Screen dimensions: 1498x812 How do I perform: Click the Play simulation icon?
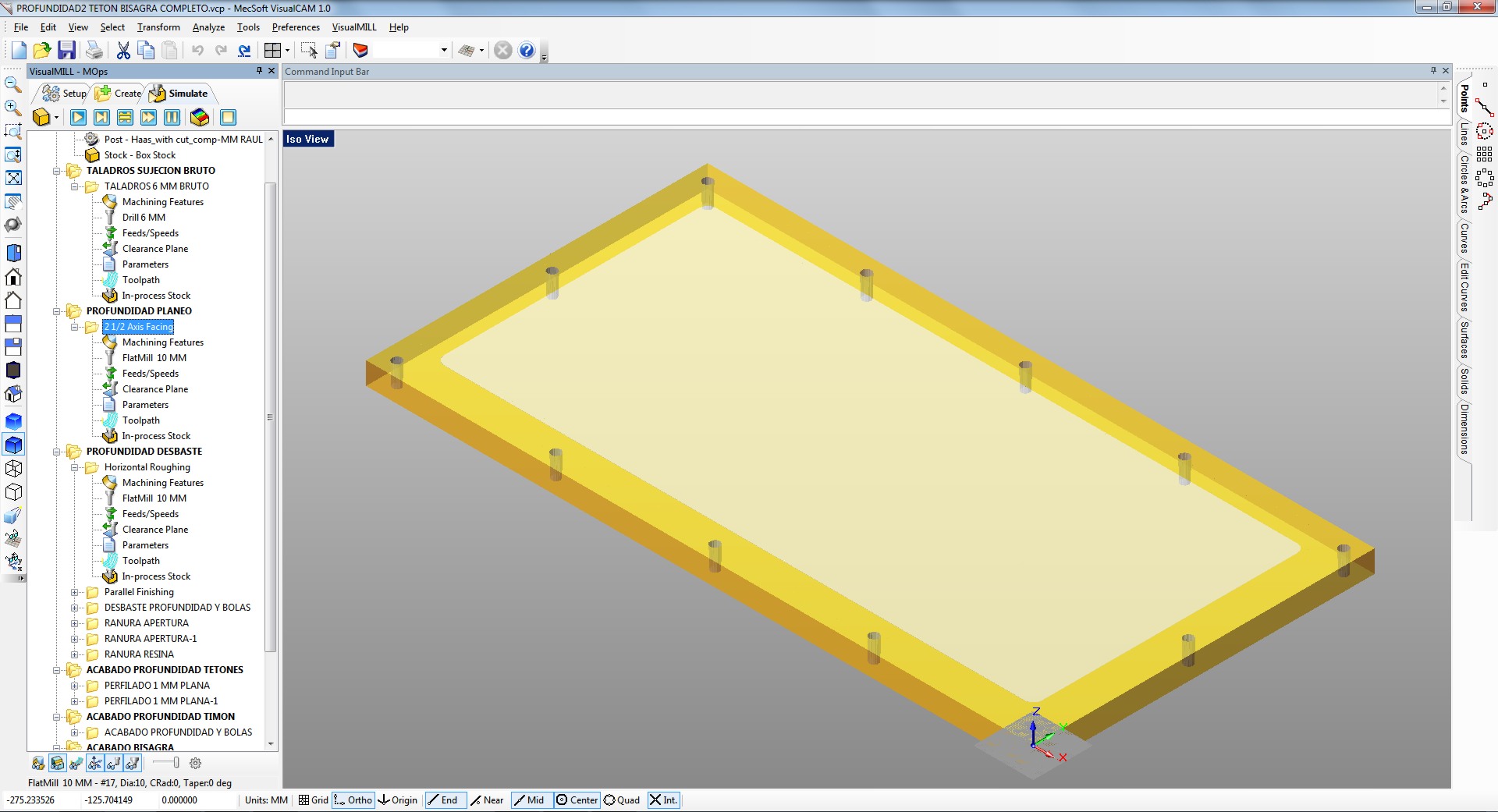(78, 118)
